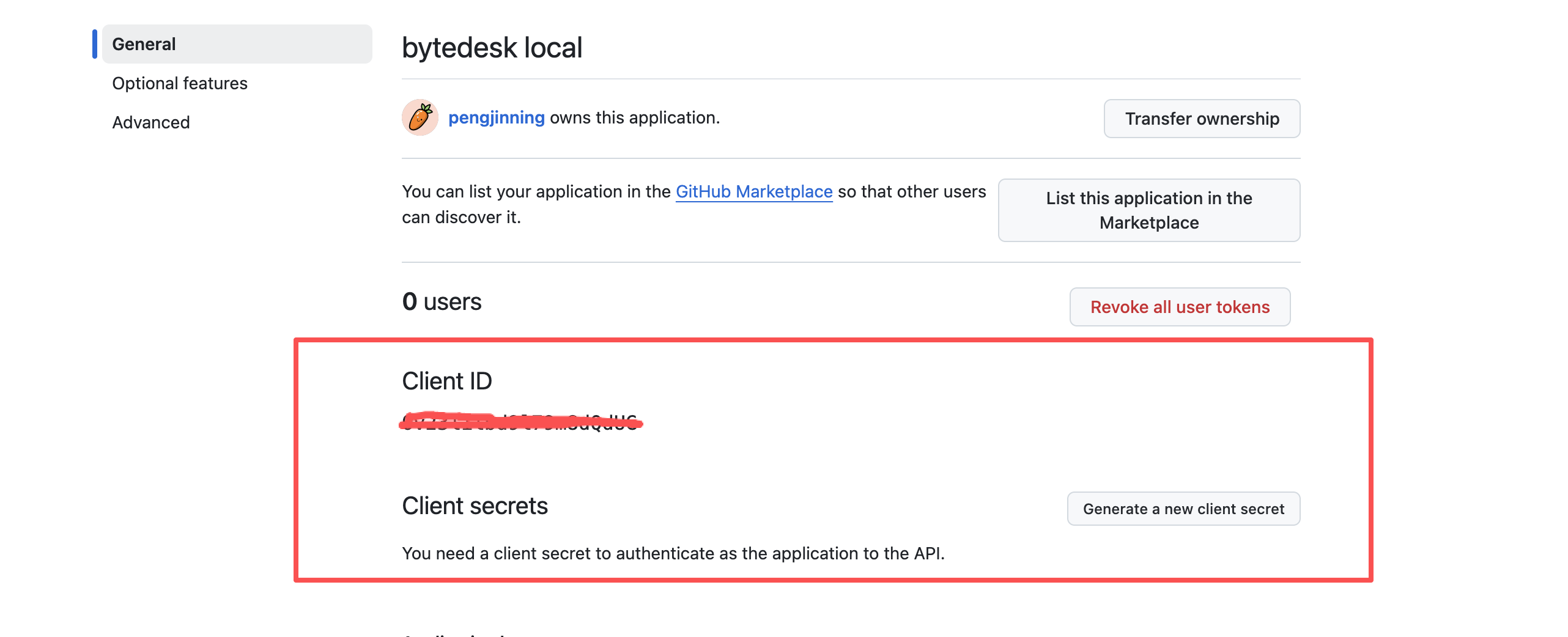The height and width of the screenshot is (637, 1568).
Task: Go to the Advanced settings page
Action: tap(151, 122)
